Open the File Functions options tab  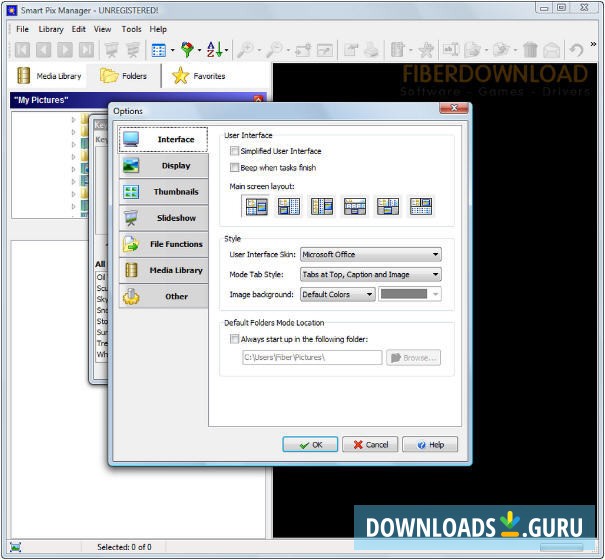tap(164, 244)
